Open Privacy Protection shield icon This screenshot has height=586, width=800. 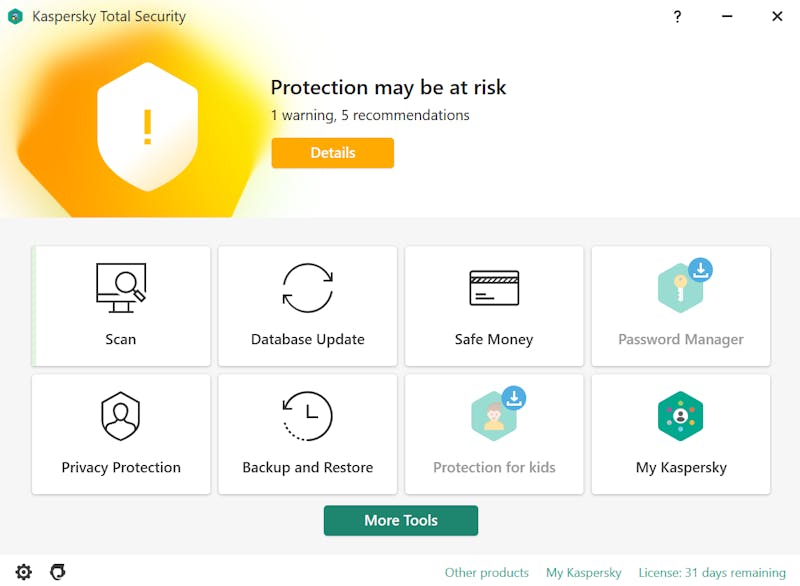(x=120, y=416)
